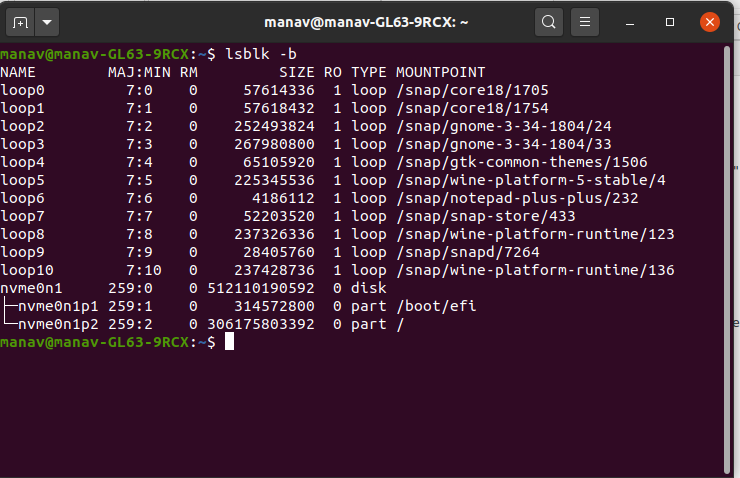Click the loop6 device name

pyautogui.click(x=22, y=198)
